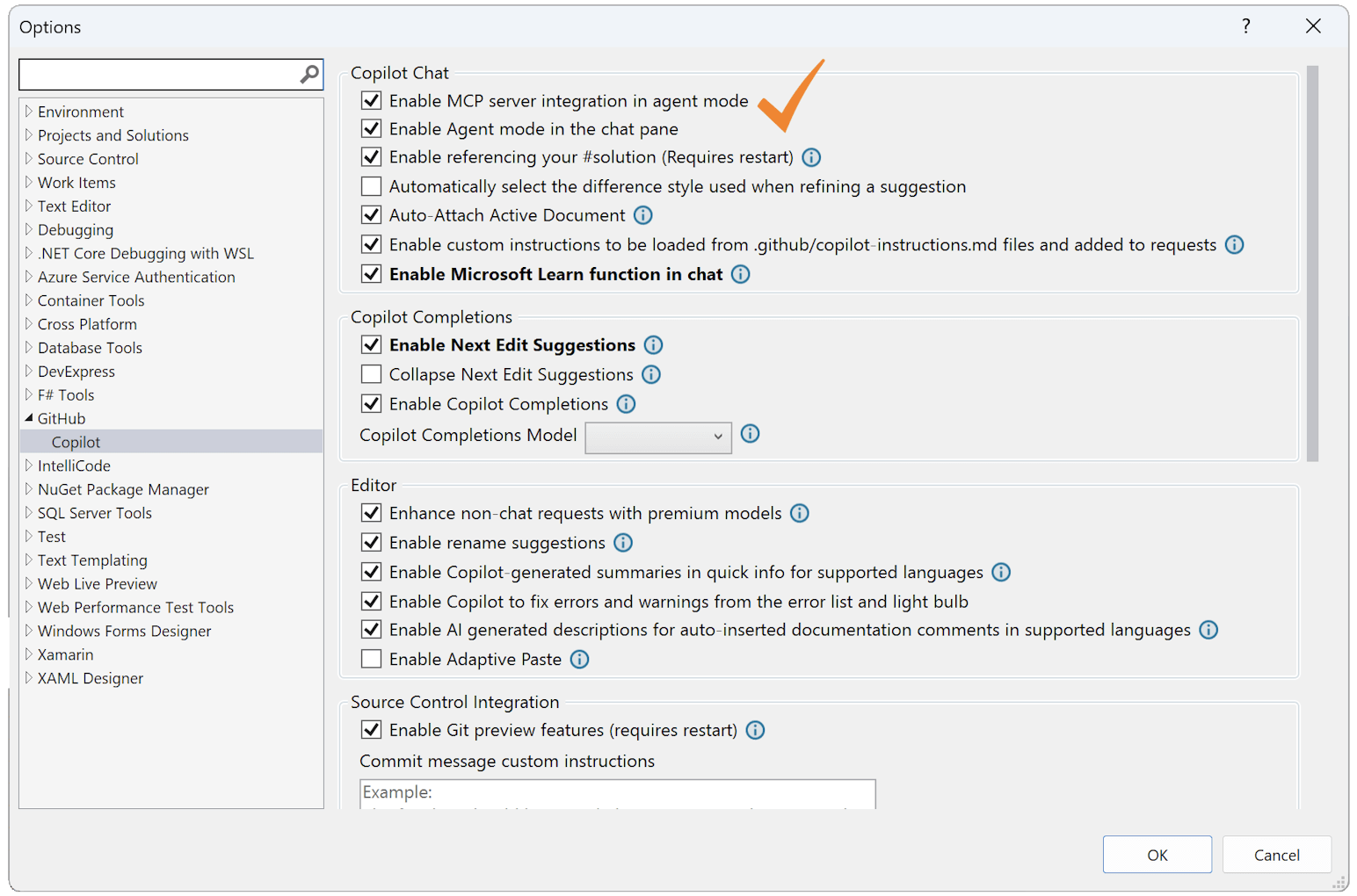Select the NuGet Package Manager category

(123, 488)
